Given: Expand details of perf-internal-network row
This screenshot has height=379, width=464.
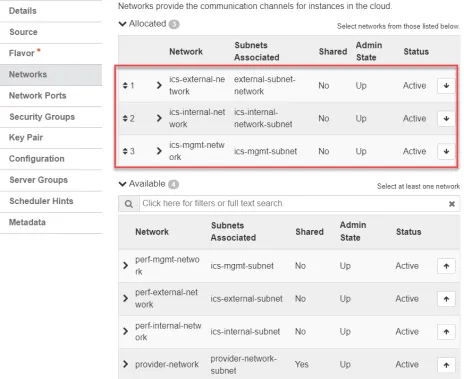Looking at the screenshot, I should click(125, 331).
